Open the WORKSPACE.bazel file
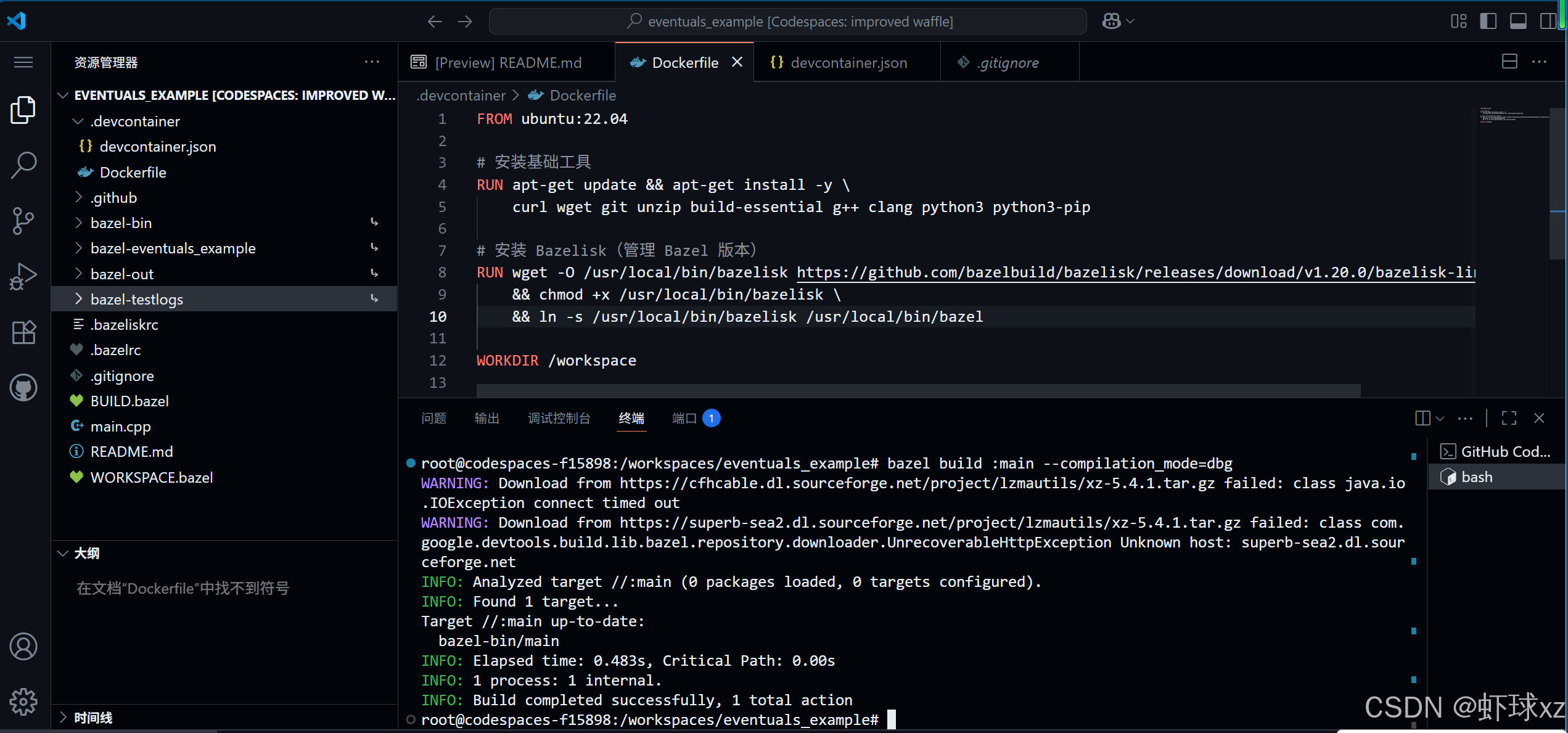 tap(225, 478)
